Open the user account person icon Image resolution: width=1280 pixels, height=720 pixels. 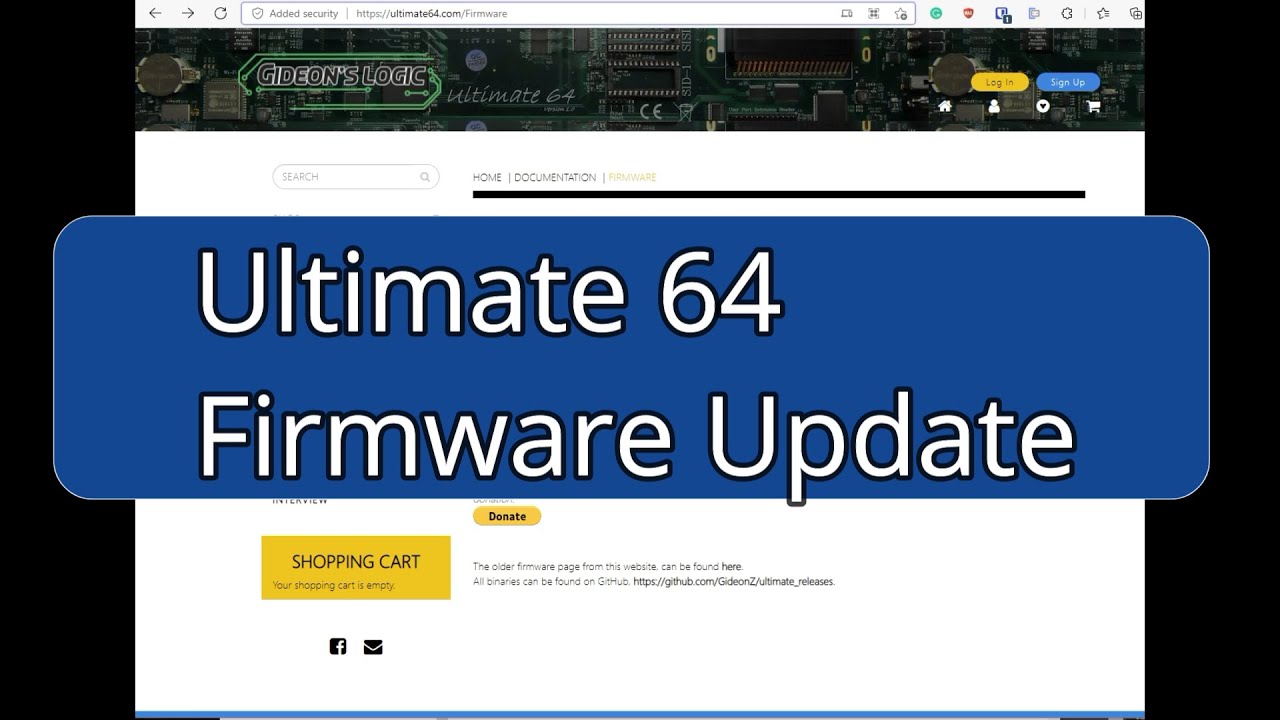(994, 106)
